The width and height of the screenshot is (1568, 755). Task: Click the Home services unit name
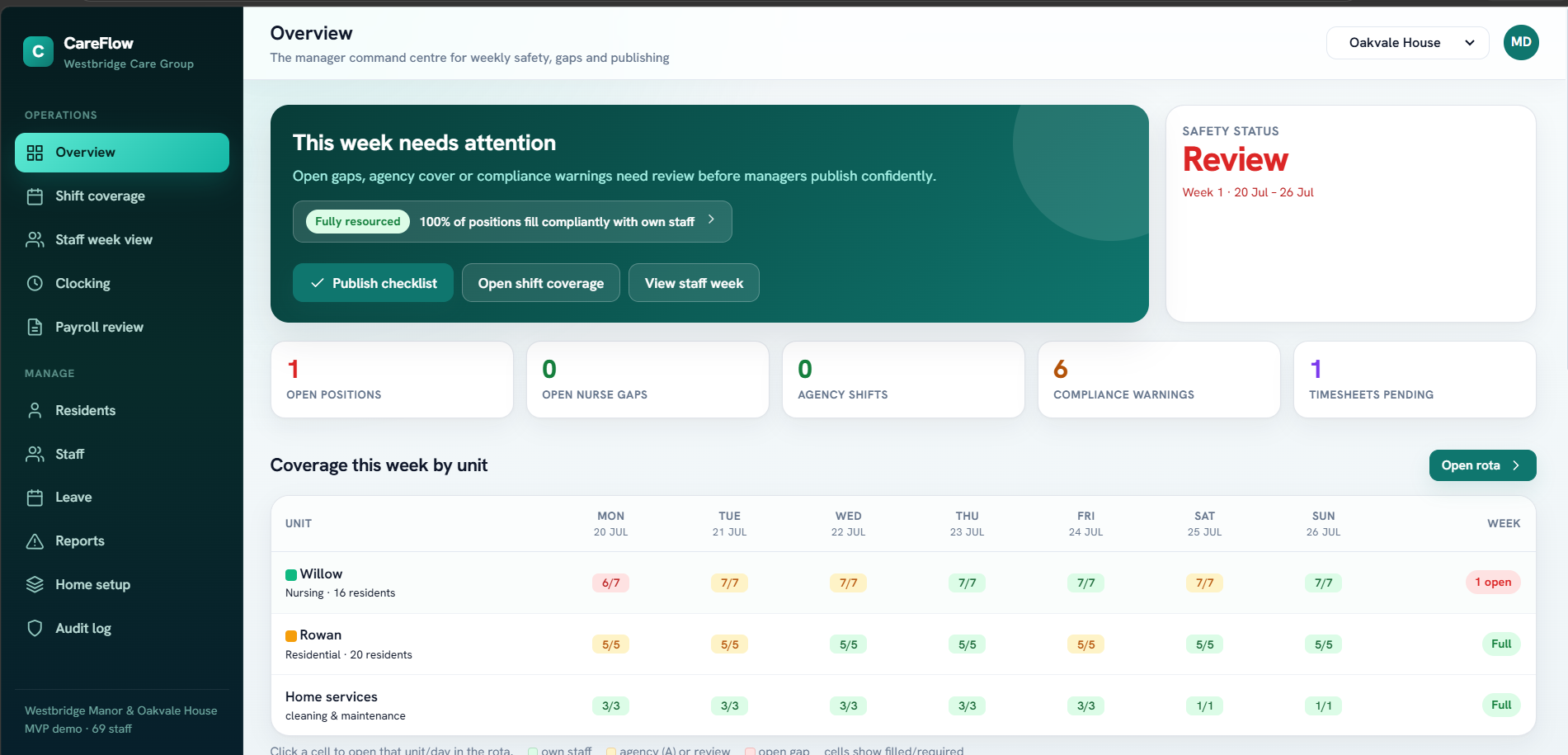click(331, 697)
